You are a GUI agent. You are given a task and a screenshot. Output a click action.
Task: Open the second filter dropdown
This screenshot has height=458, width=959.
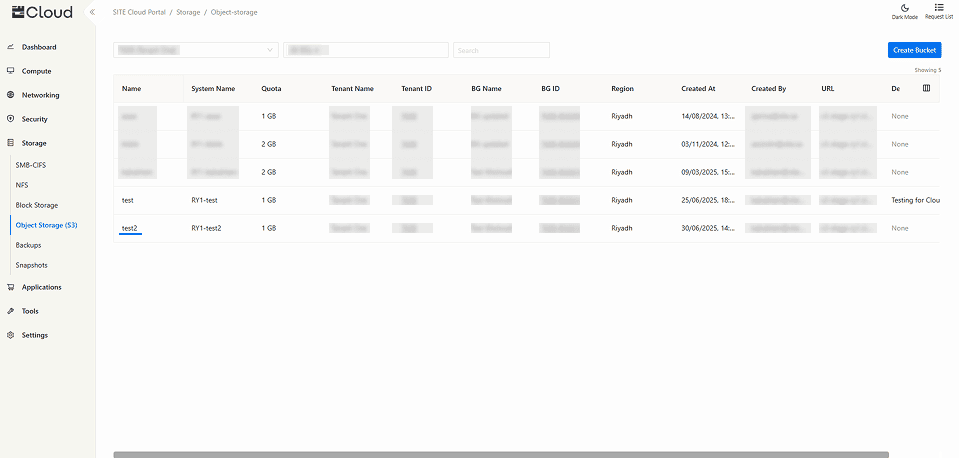(x=365, y=50)
